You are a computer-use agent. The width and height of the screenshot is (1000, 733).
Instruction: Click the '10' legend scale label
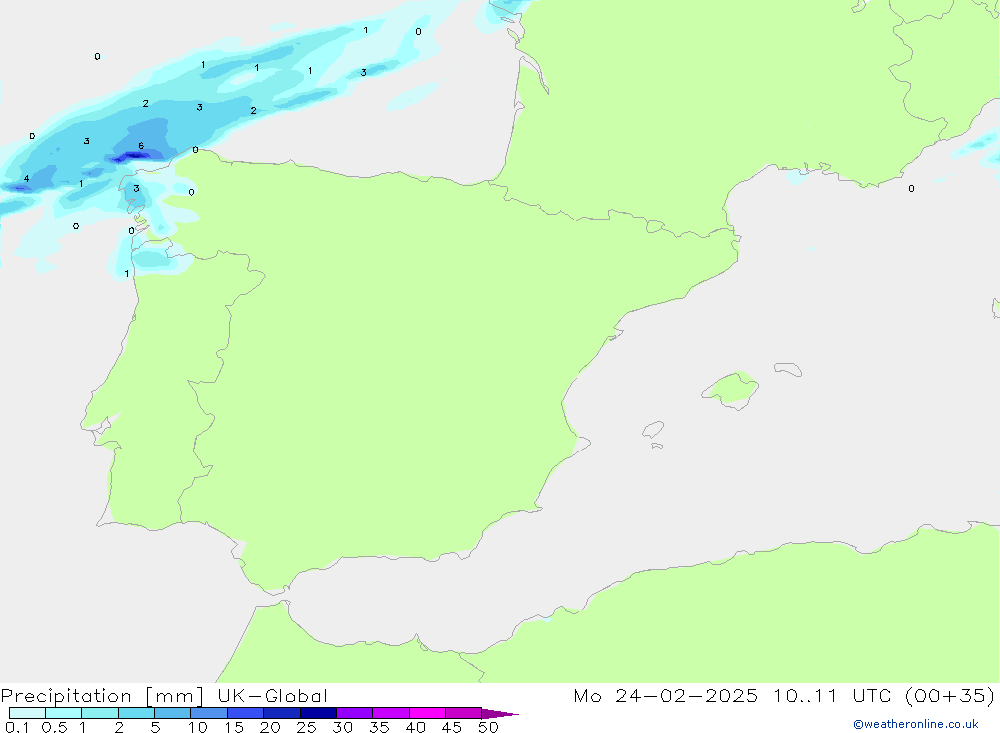[x=198, y=727]
